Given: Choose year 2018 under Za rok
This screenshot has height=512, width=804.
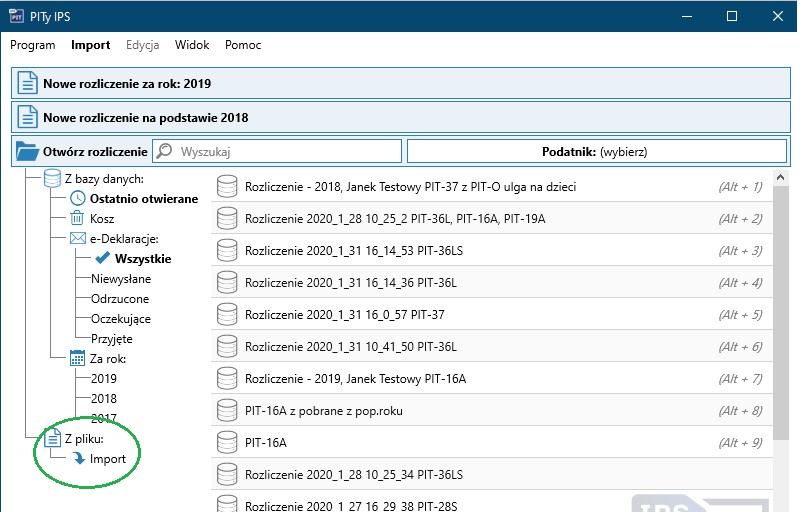Looking at the screenshot, I should [104, 399].
